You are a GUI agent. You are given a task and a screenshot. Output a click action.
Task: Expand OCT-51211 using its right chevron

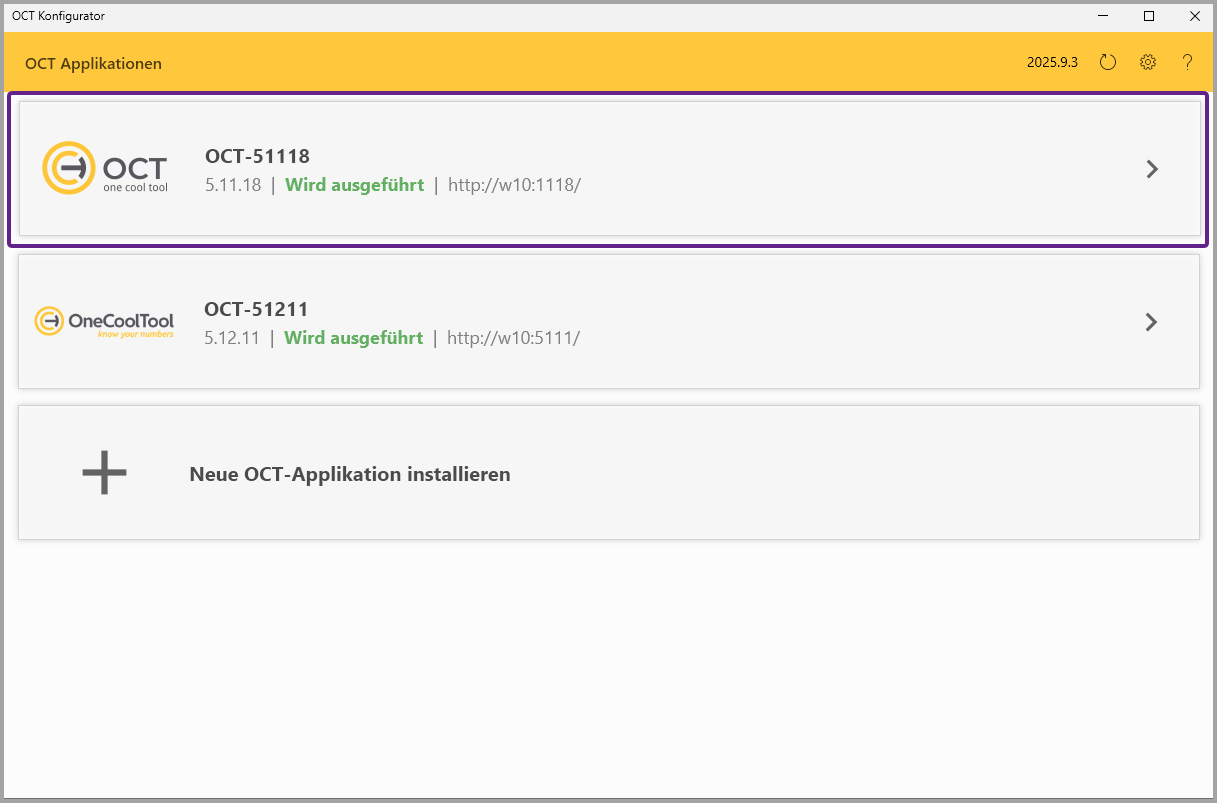click(x=1151, y=322)
